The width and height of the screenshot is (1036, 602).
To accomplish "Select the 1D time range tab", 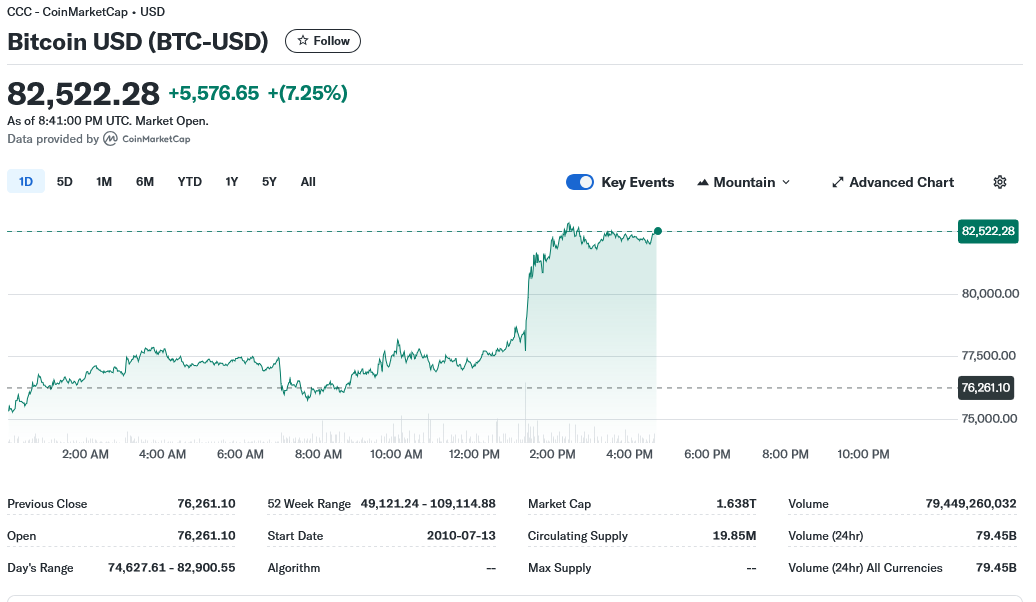I will tap(26, 182).
